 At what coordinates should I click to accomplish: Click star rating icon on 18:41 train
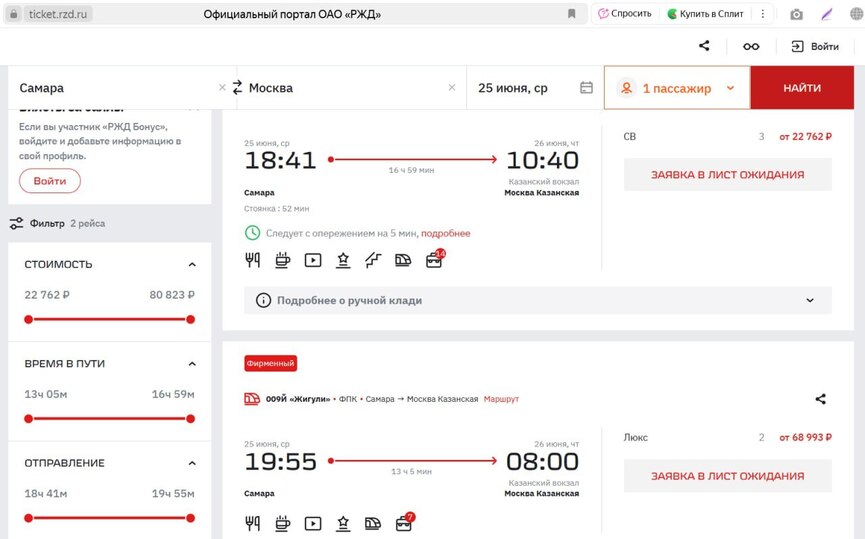point(343,260)
